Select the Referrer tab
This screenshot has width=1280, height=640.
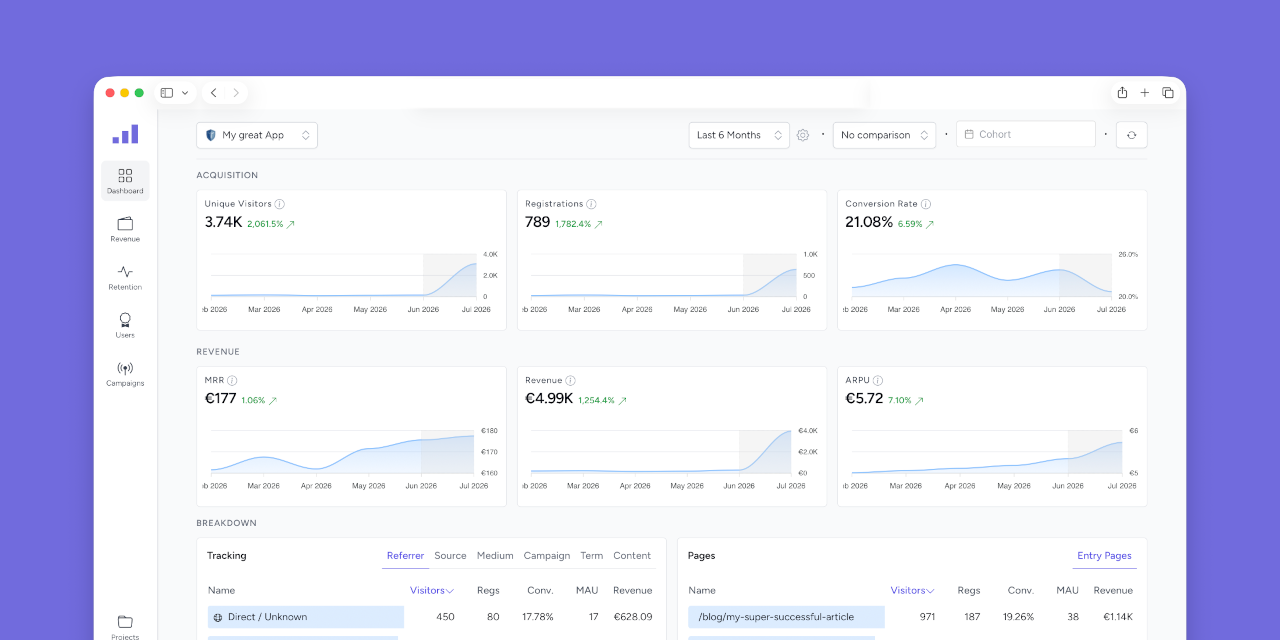[405, 556]
